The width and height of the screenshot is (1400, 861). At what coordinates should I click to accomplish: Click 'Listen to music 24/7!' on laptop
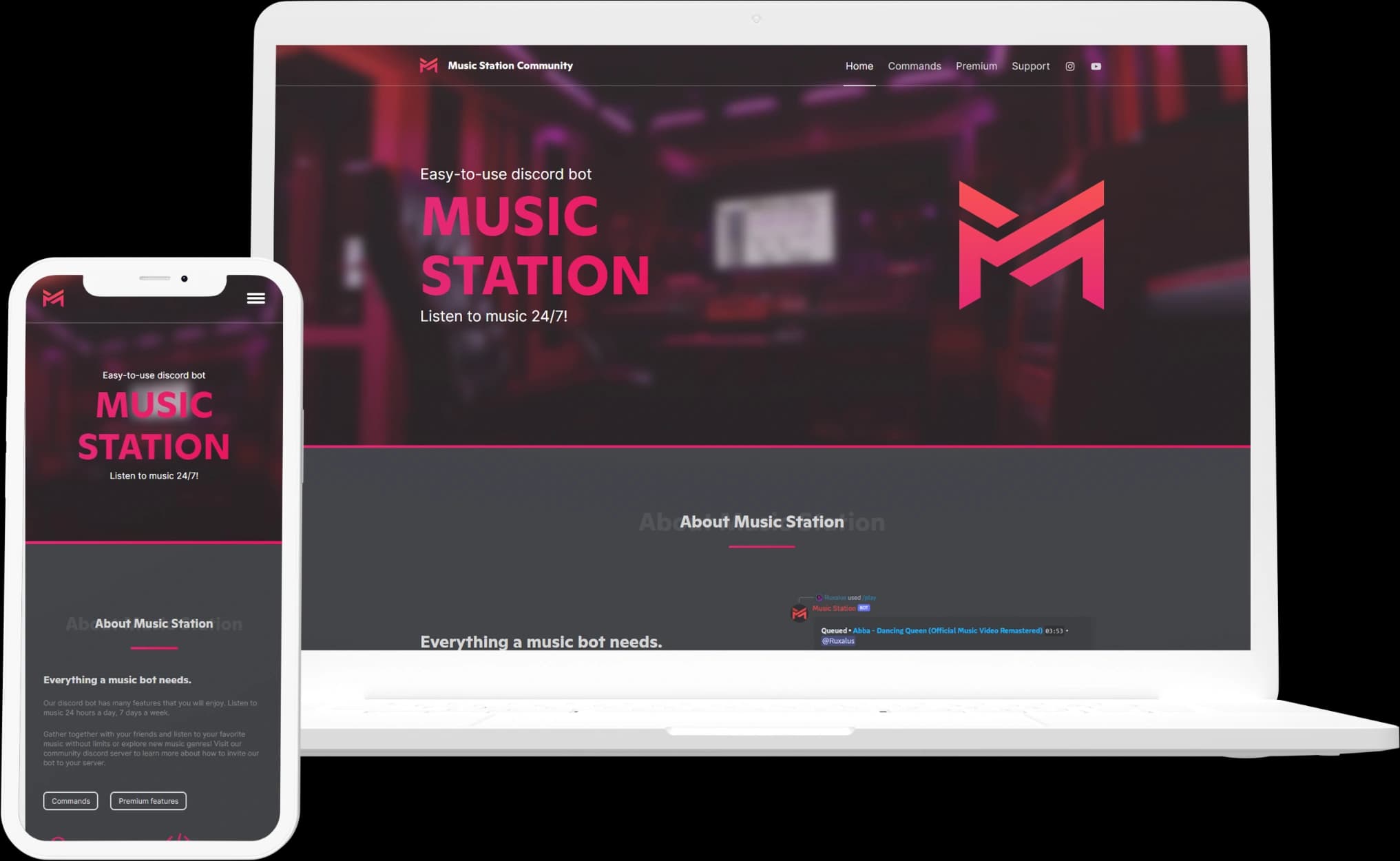tap(494, 316)
